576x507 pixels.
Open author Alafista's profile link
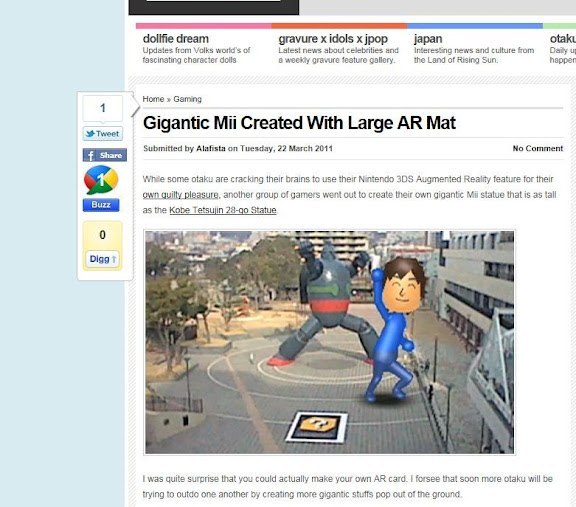coord(211,148)
